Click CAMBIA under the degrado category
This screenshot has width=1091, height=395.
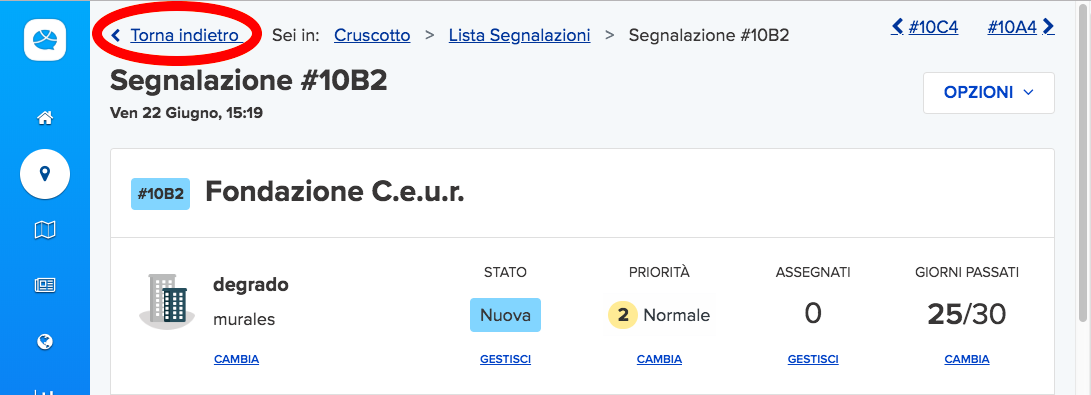(237, 360)
